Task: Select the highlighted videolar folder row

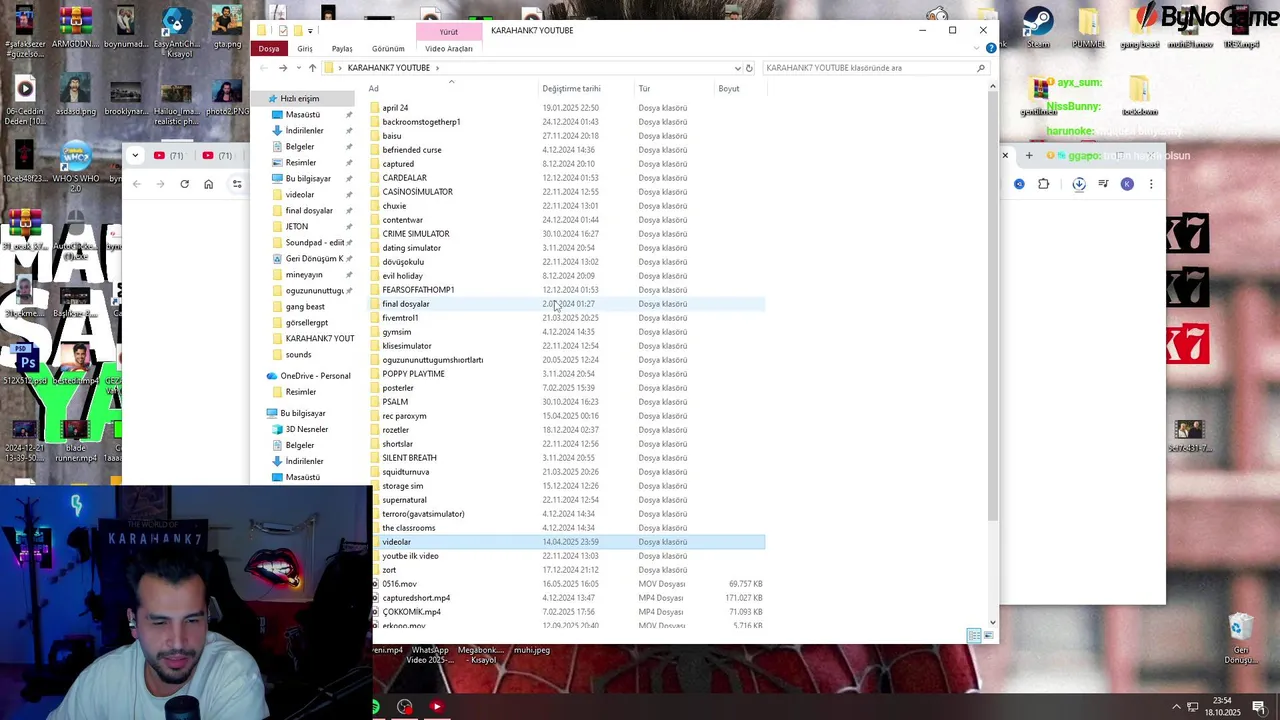Action: 566,542
